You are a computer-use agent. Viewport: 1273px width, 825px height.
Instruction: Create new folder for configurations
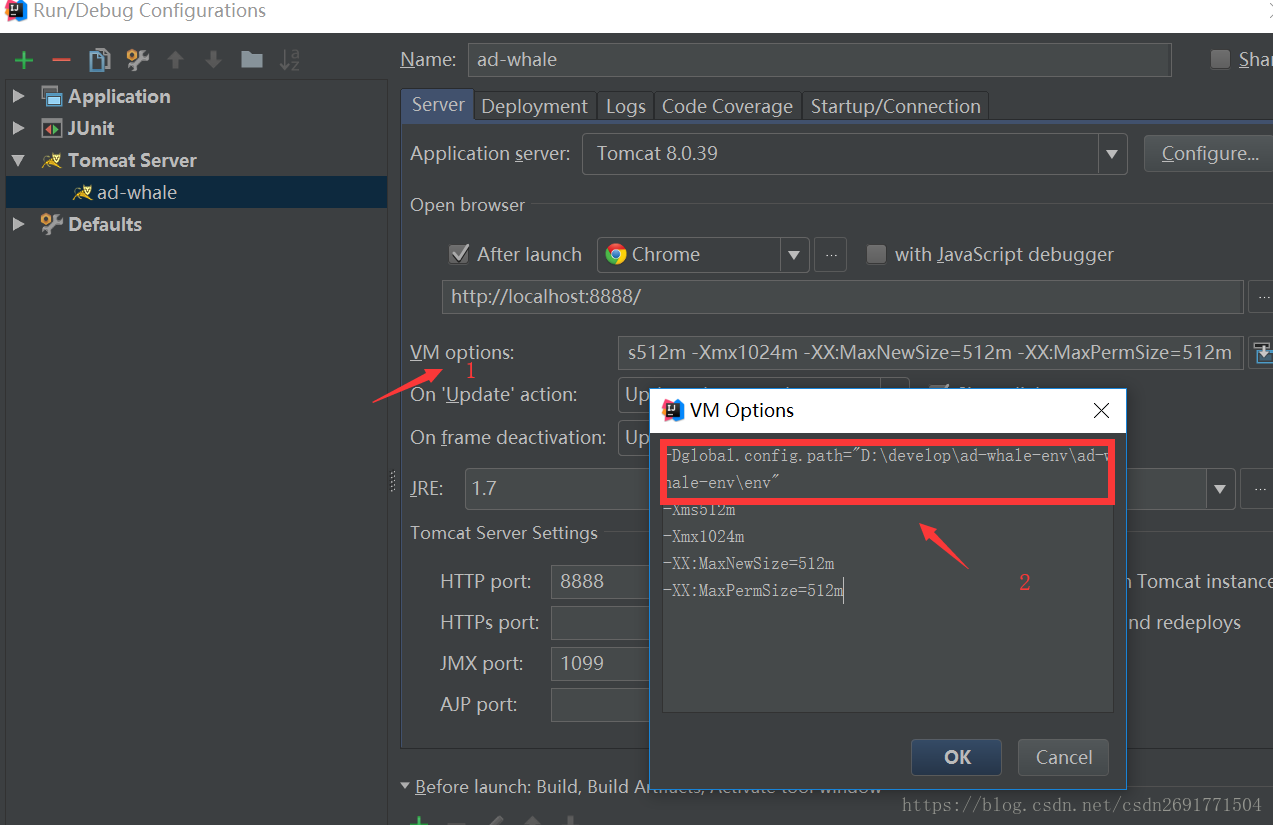(x=252, y=60)
